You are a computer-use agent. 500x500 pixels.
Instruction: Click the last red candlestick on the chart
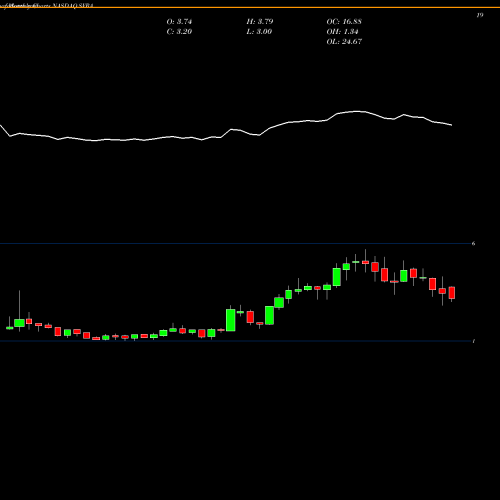click(x=452, y=293)
